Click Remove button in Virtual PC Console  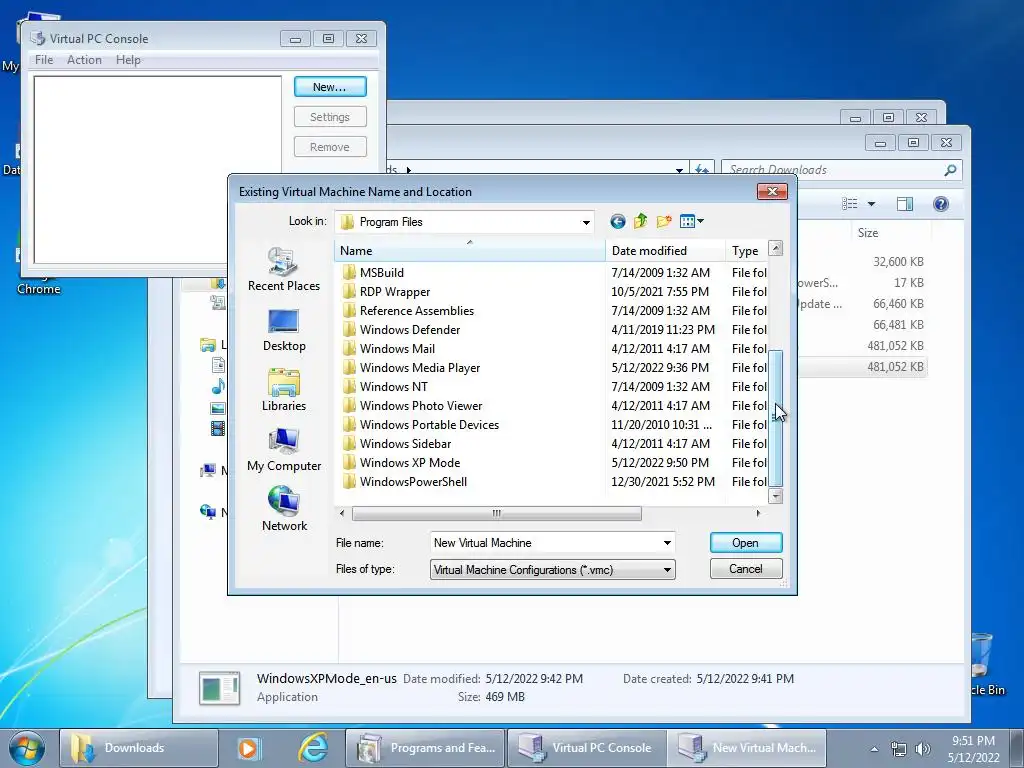(330, 147)
